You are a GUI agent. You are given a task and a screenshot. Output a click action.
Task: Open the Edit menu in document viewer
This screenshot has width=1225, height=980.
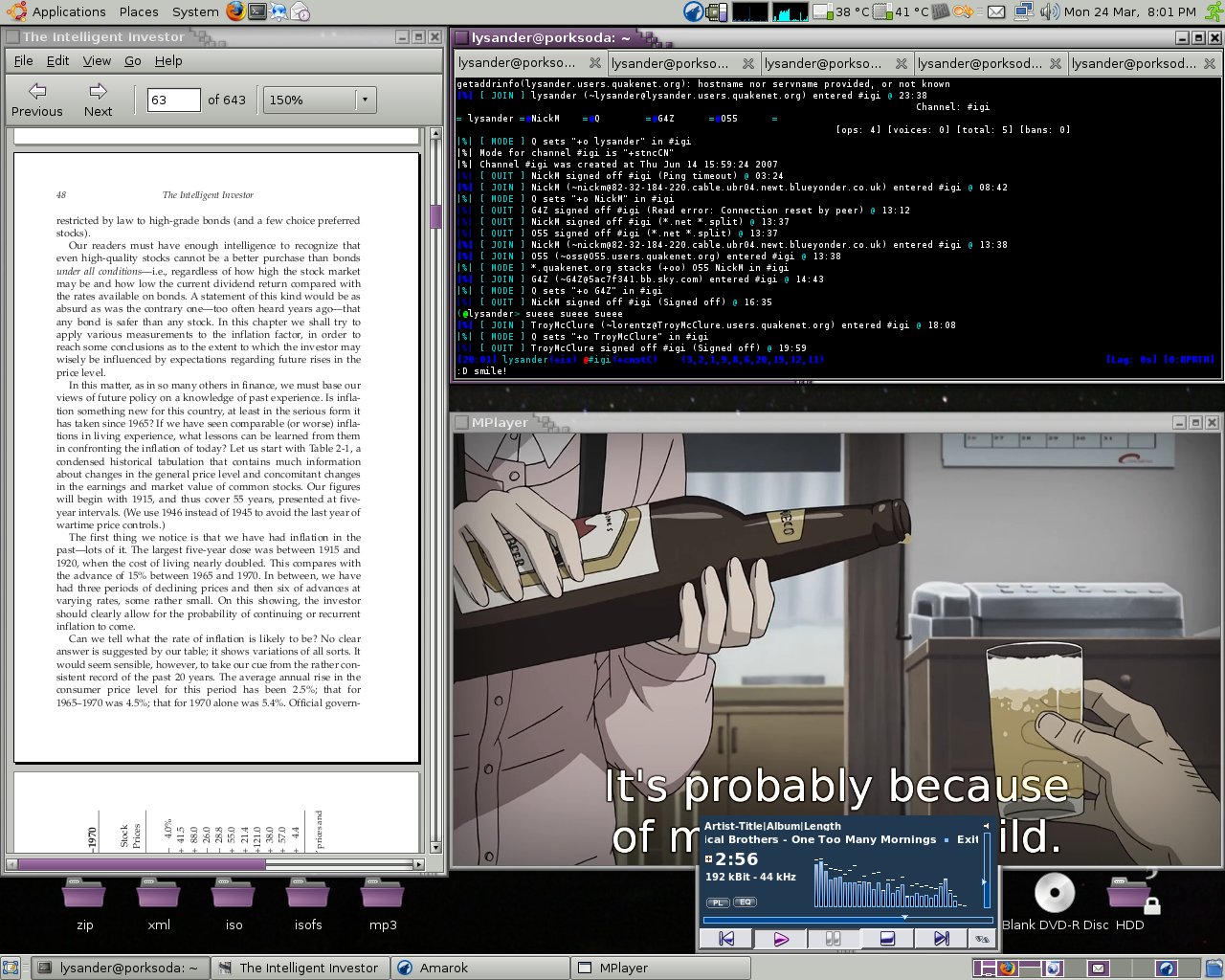coord(58,60)
